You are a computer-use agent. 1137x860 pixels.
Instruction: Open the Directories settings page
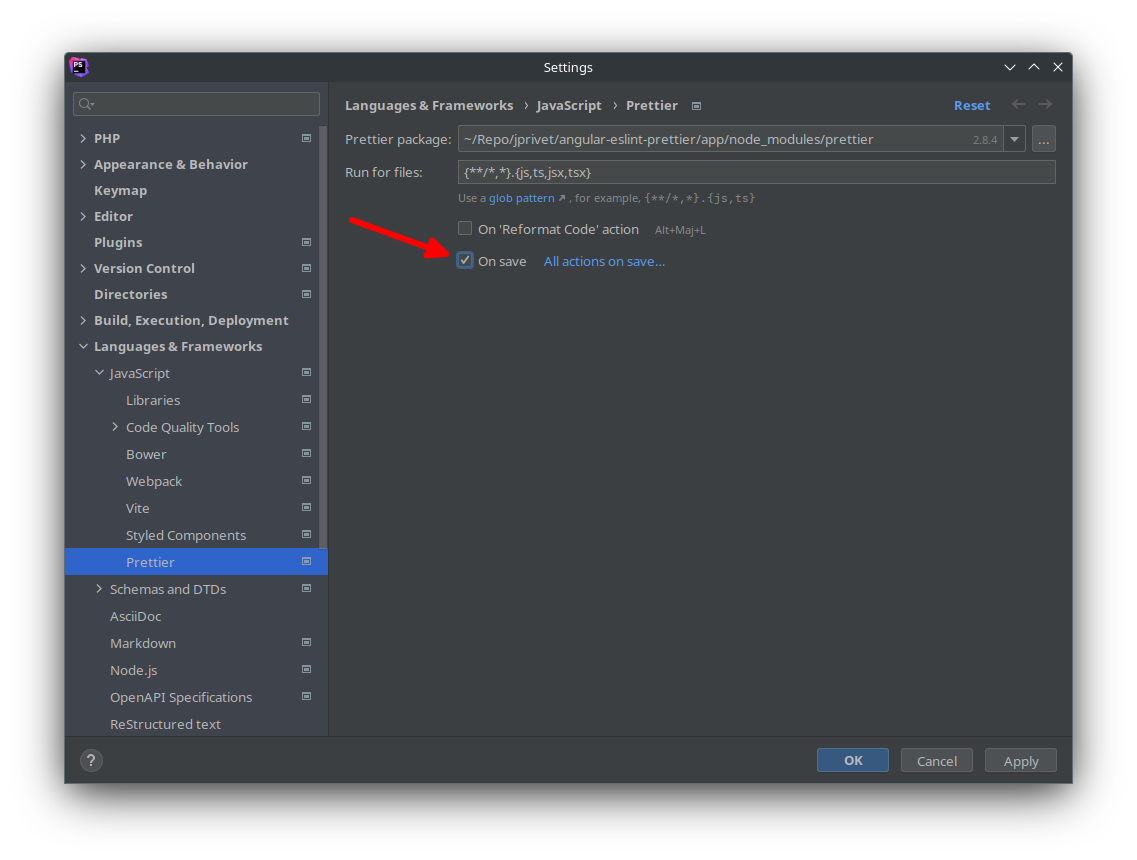[131, 294]
